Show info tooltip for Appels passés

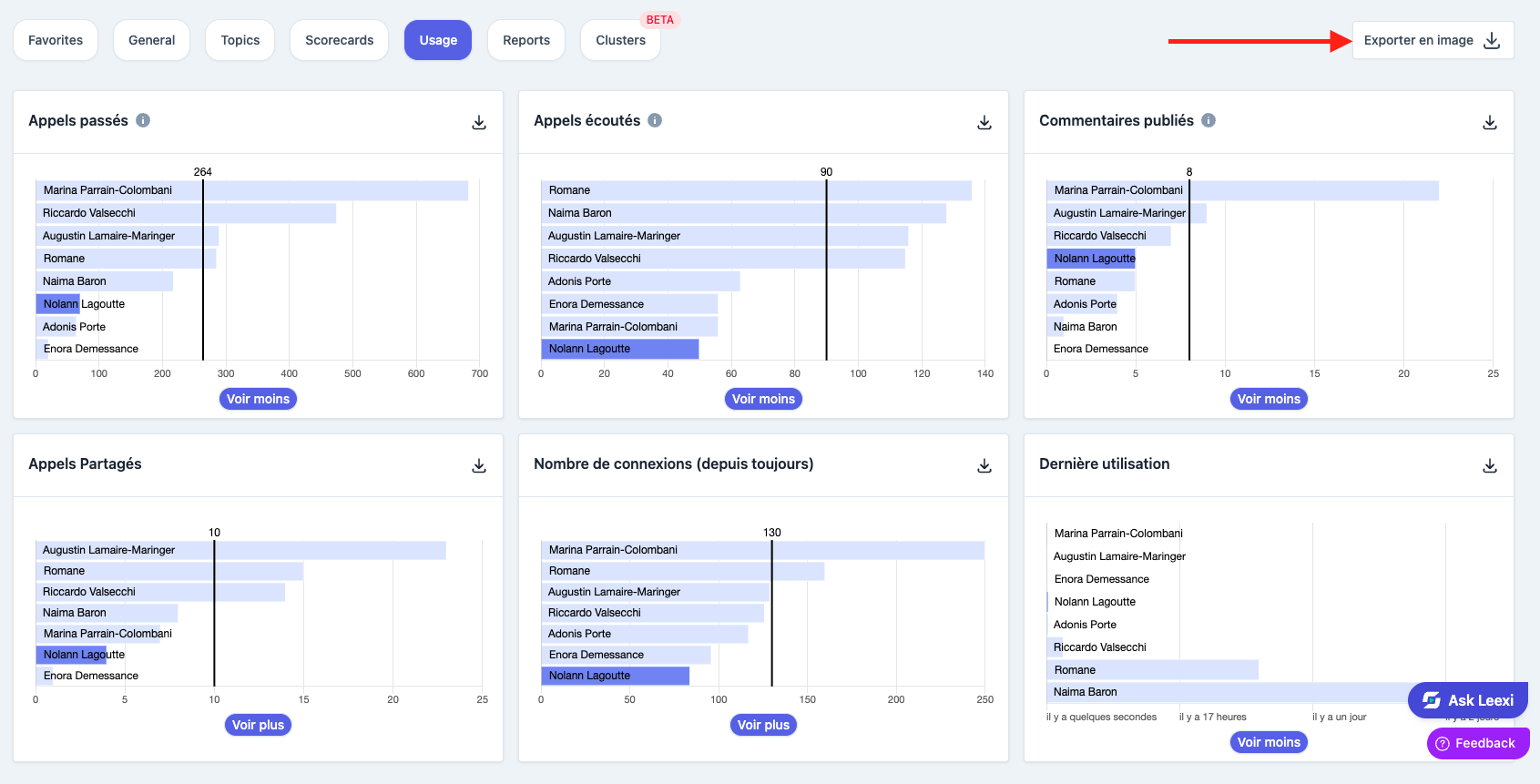(143, 120)
